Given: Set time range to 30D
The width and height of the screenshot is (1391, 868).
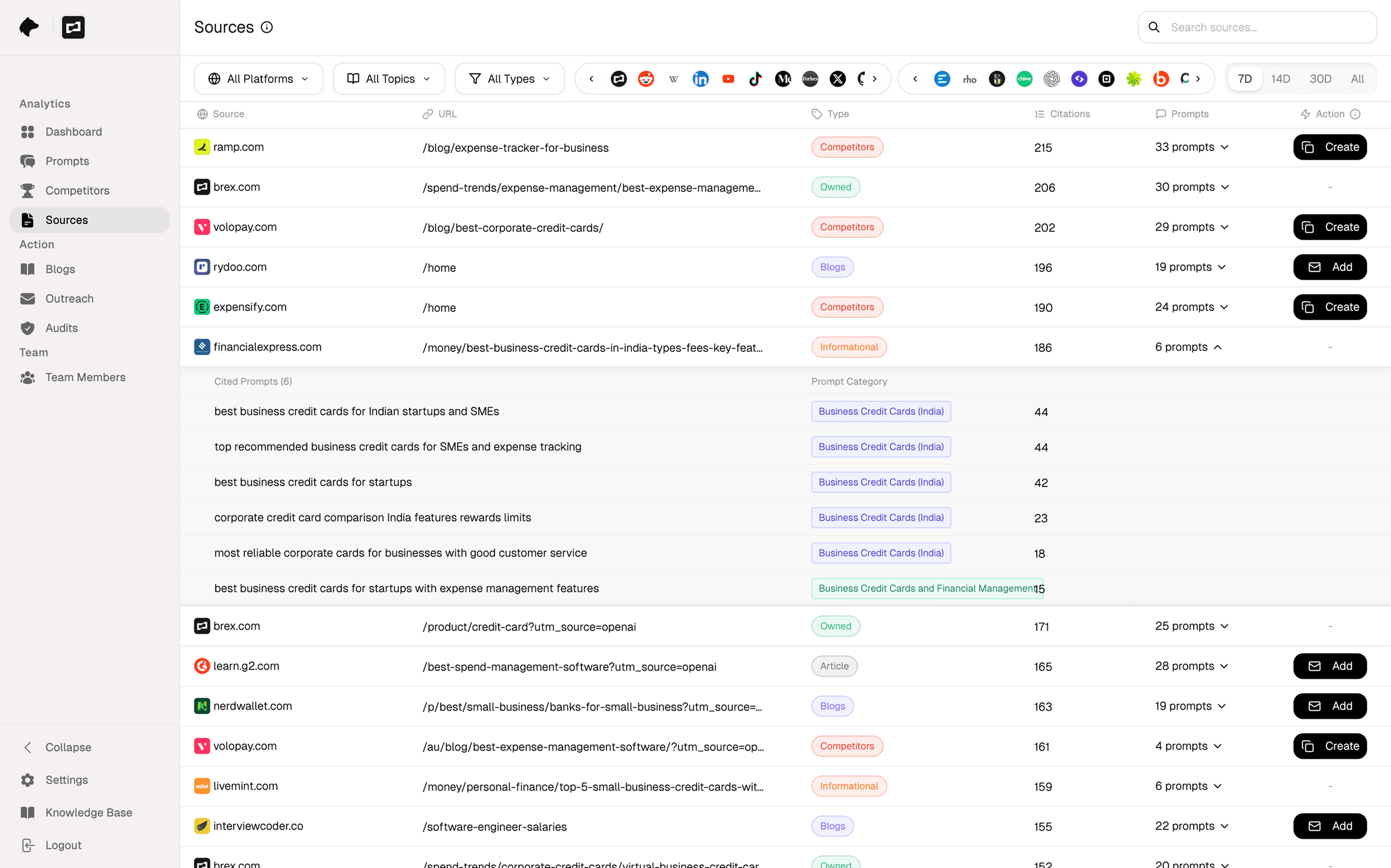Looking at the screenshot, I should tap(1320, 79).
